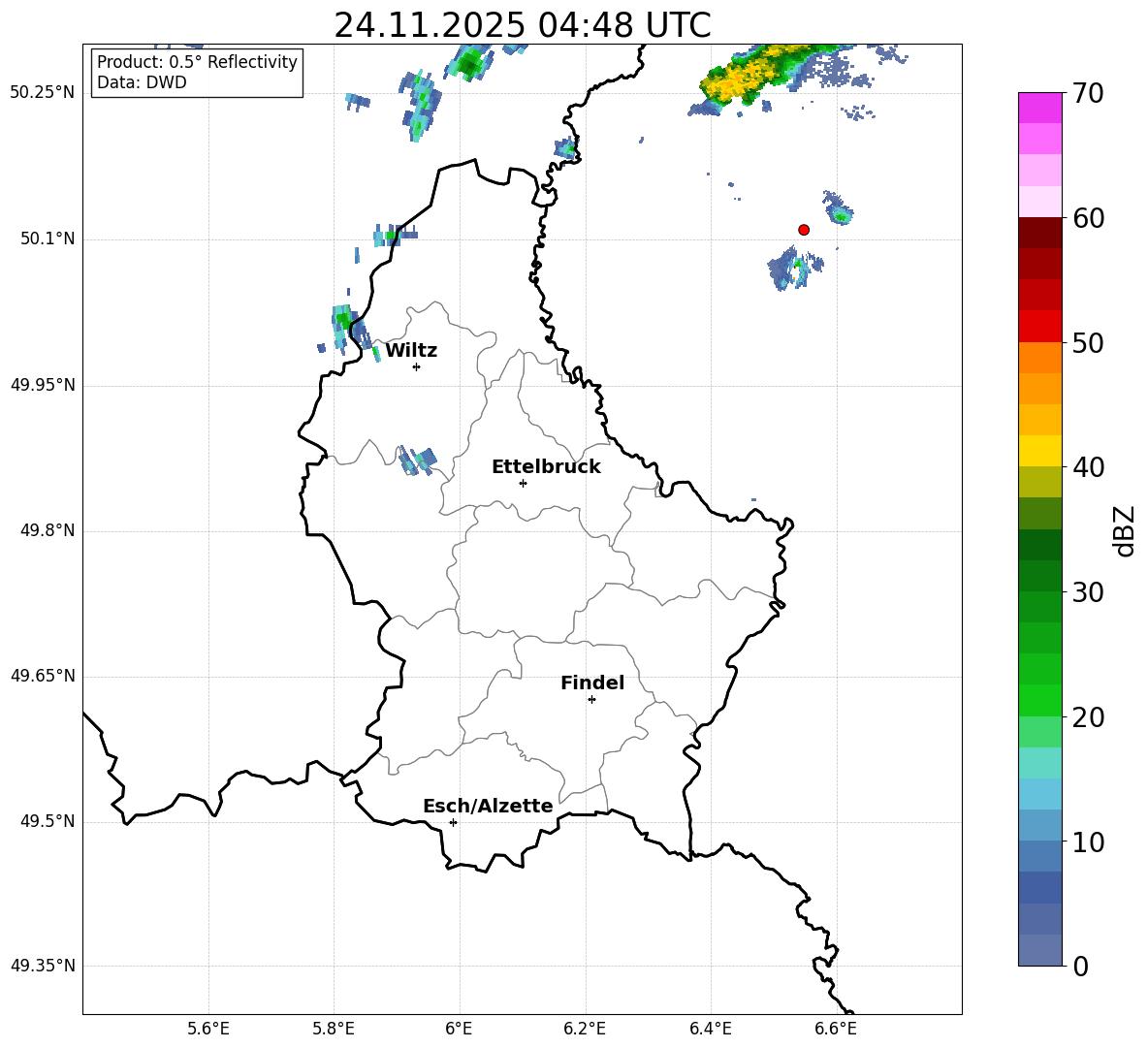Image resolution: width=1148 pixels, height=1048 pixels.
Task: Click the red circle radar site marker
Action: (803, 230)
